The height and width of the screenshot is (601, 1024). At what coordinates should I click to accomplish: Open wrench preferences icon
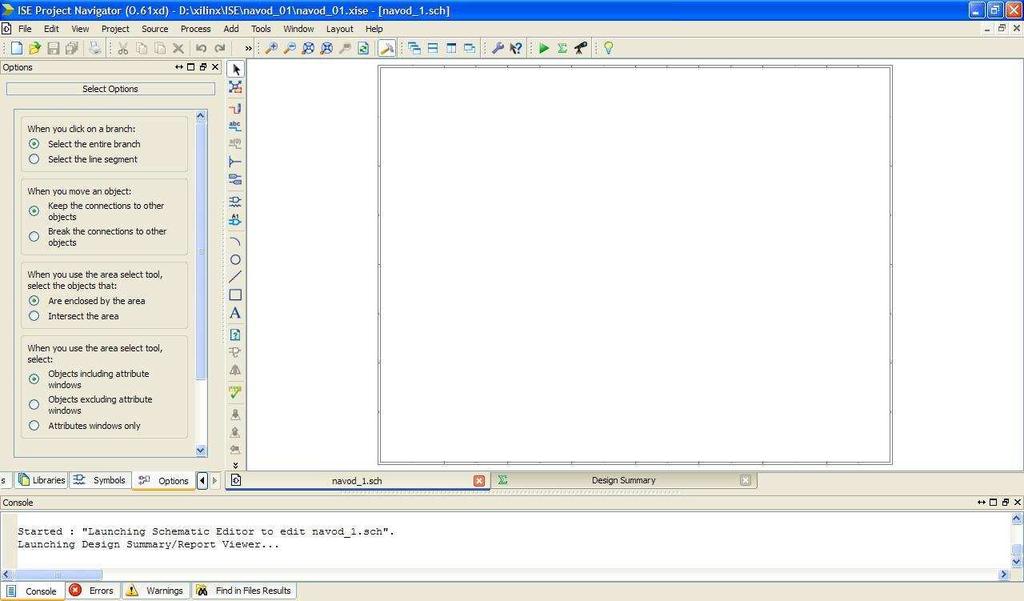pos(498,48)
